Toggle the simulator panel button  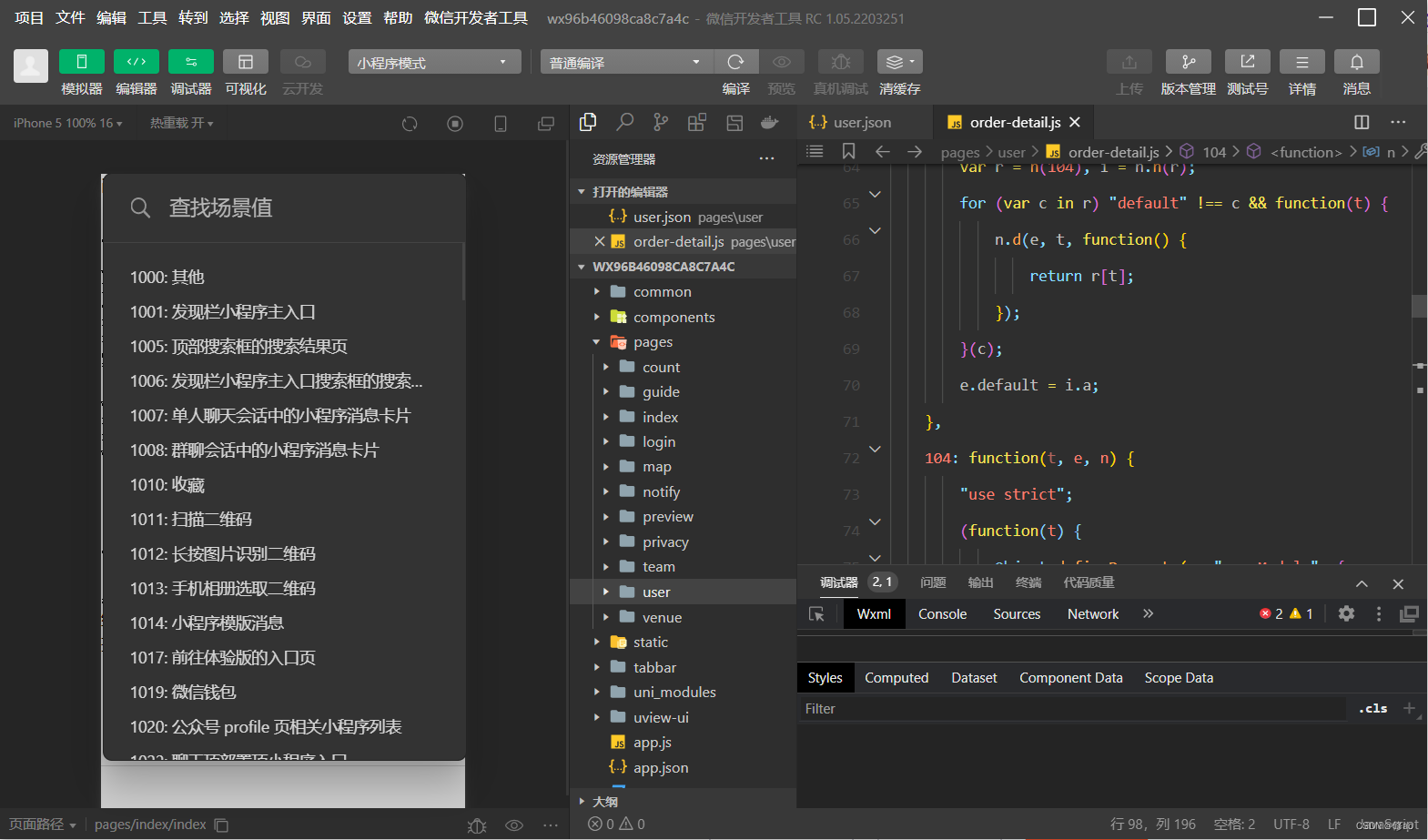click(x=82, y=61)
